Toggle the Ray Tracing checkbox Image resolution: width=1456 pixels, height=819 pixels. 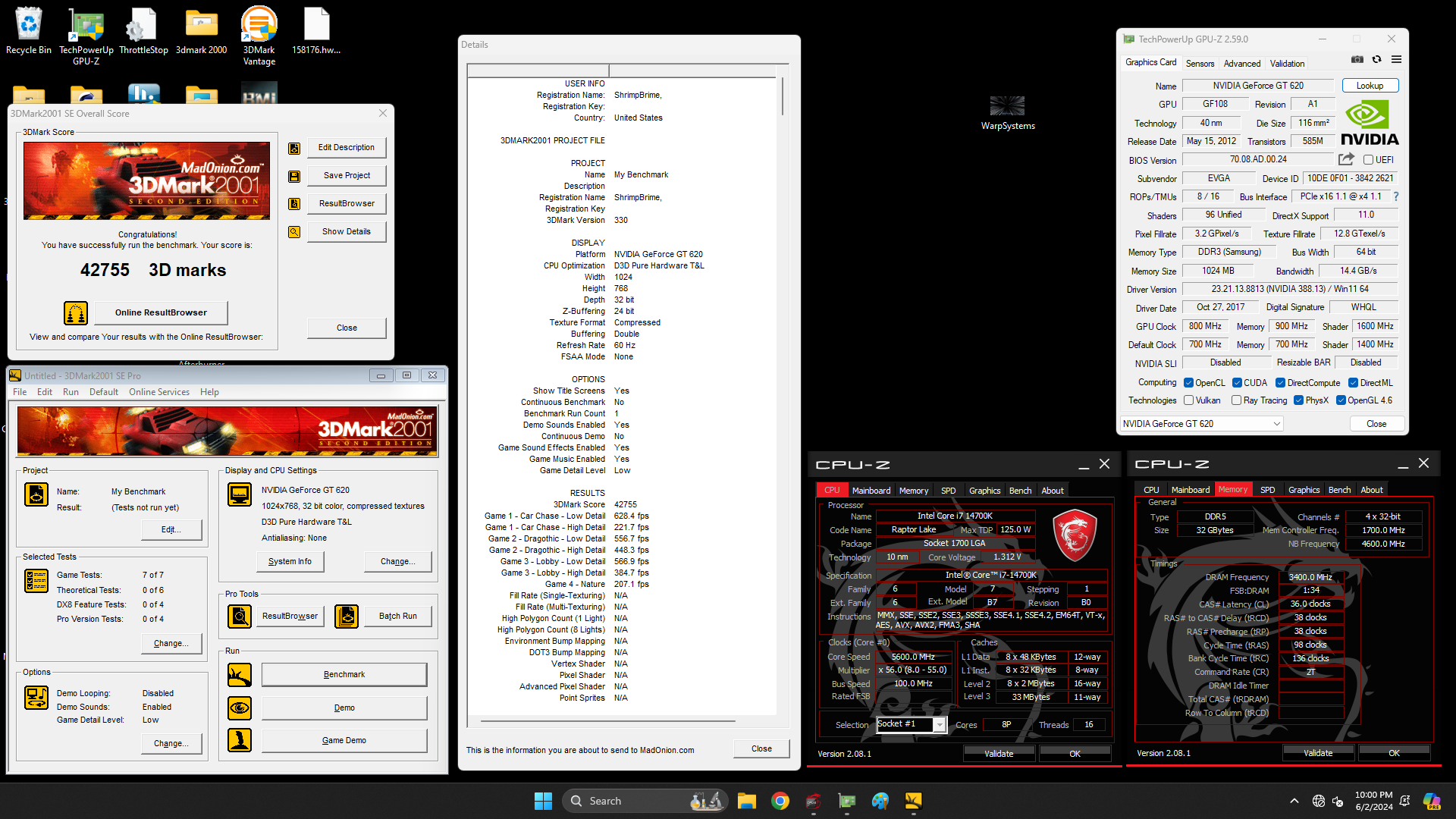pos(1237,400)
